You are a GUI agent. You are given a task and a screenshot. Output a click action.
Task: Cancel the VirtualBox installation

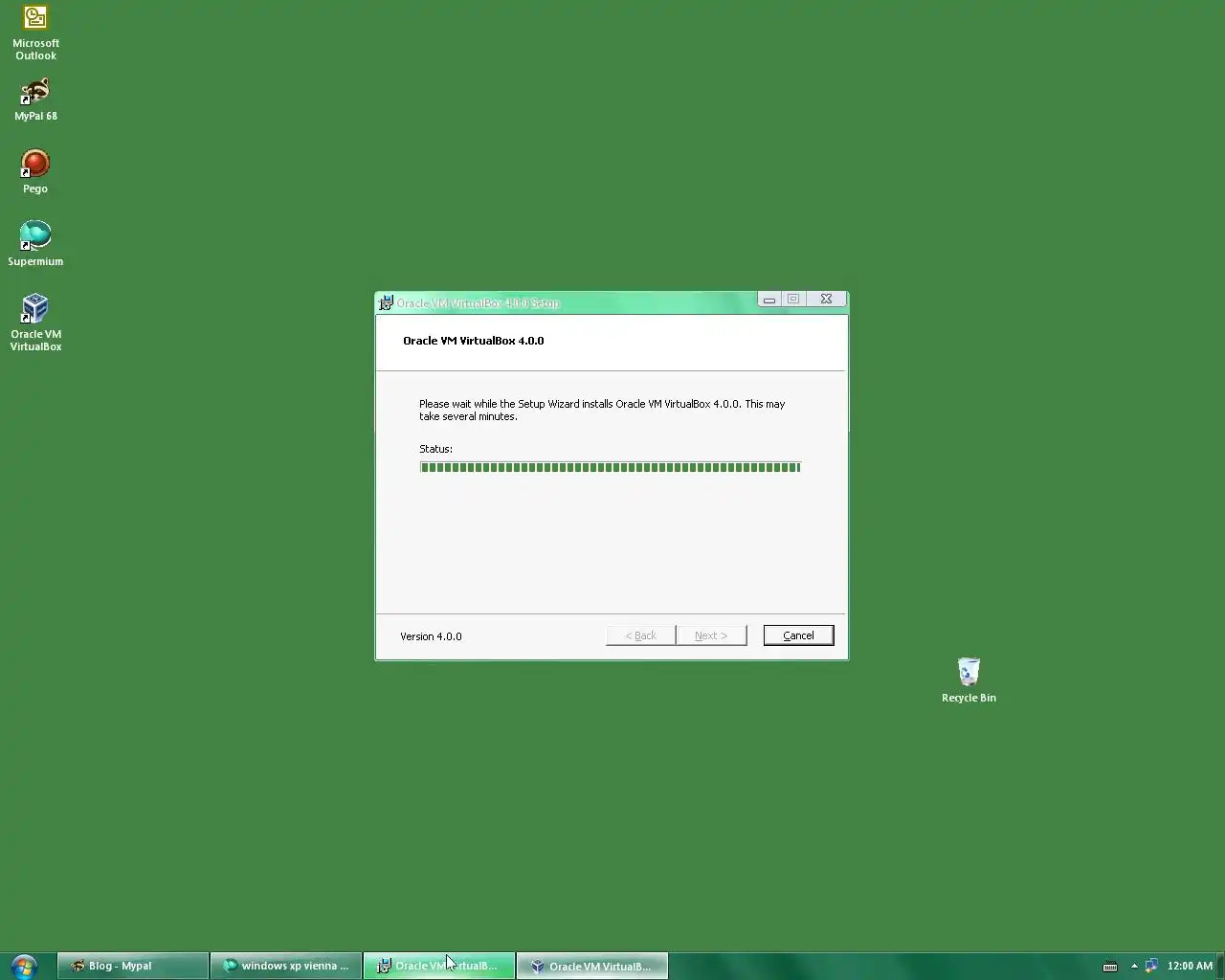(798, 635)
